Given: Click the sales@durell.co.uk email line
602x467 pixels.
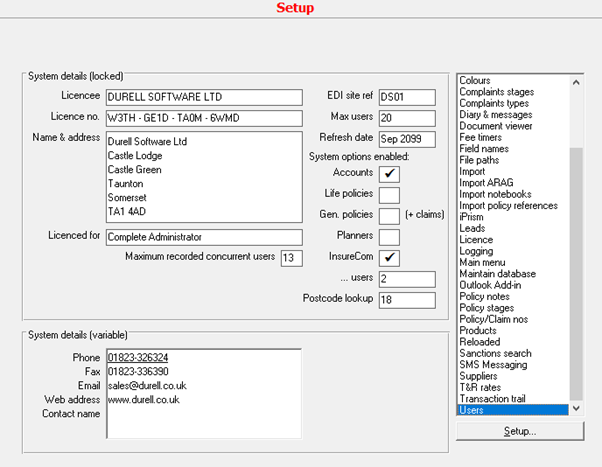Looking at the screenshot, I should 147,386.
